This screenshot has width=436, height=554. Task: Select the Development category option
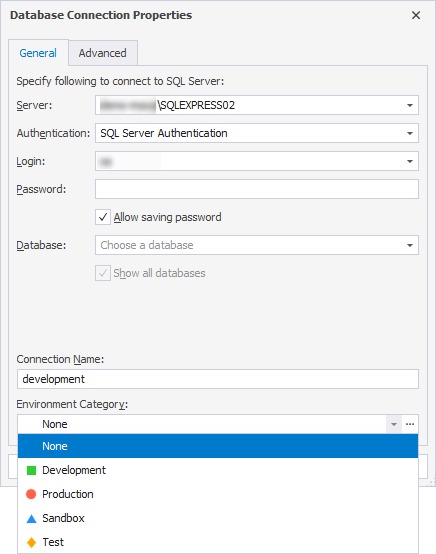[x=218, y=470]
